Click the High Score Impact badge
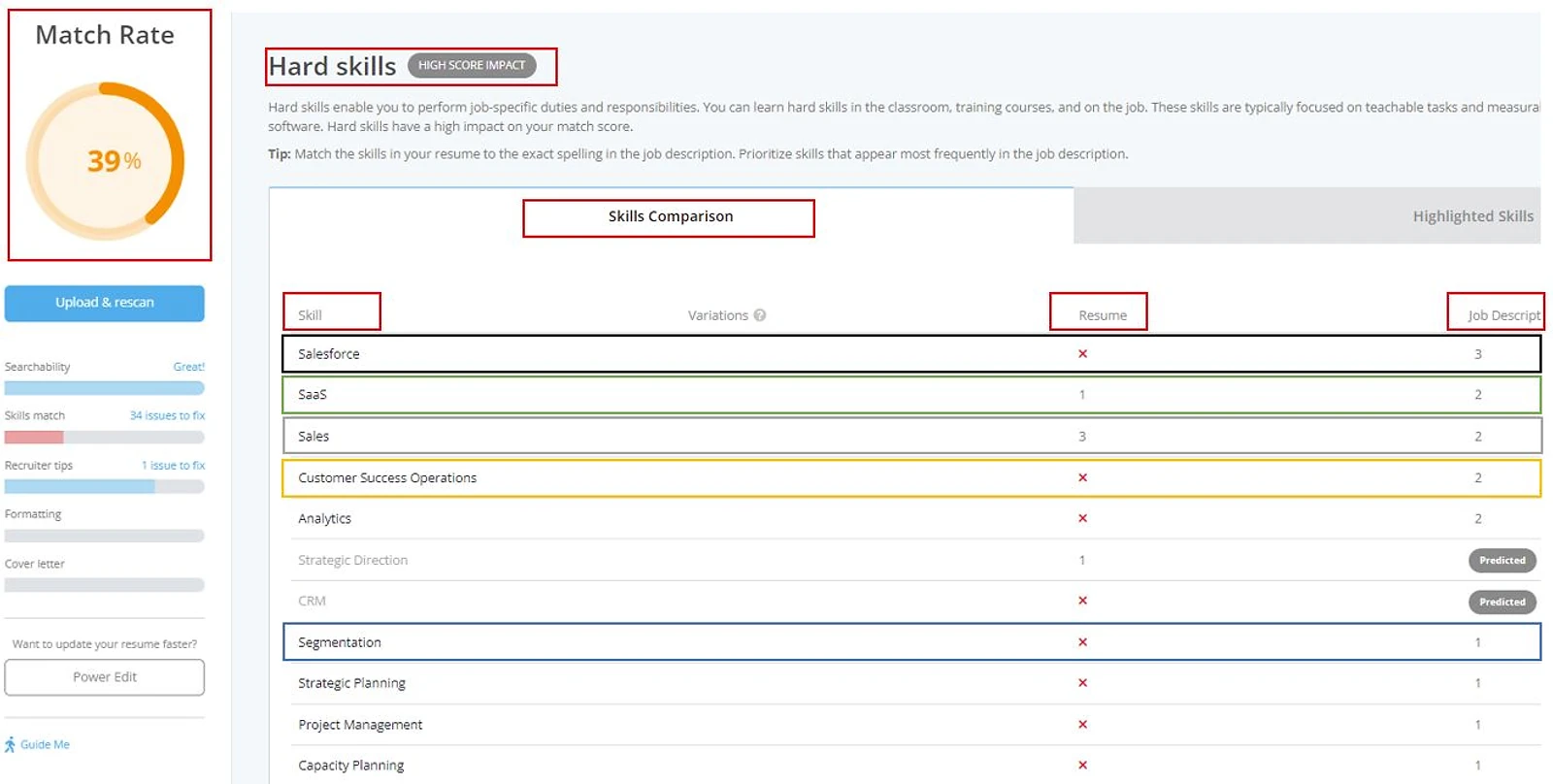 tap(472, 65)
